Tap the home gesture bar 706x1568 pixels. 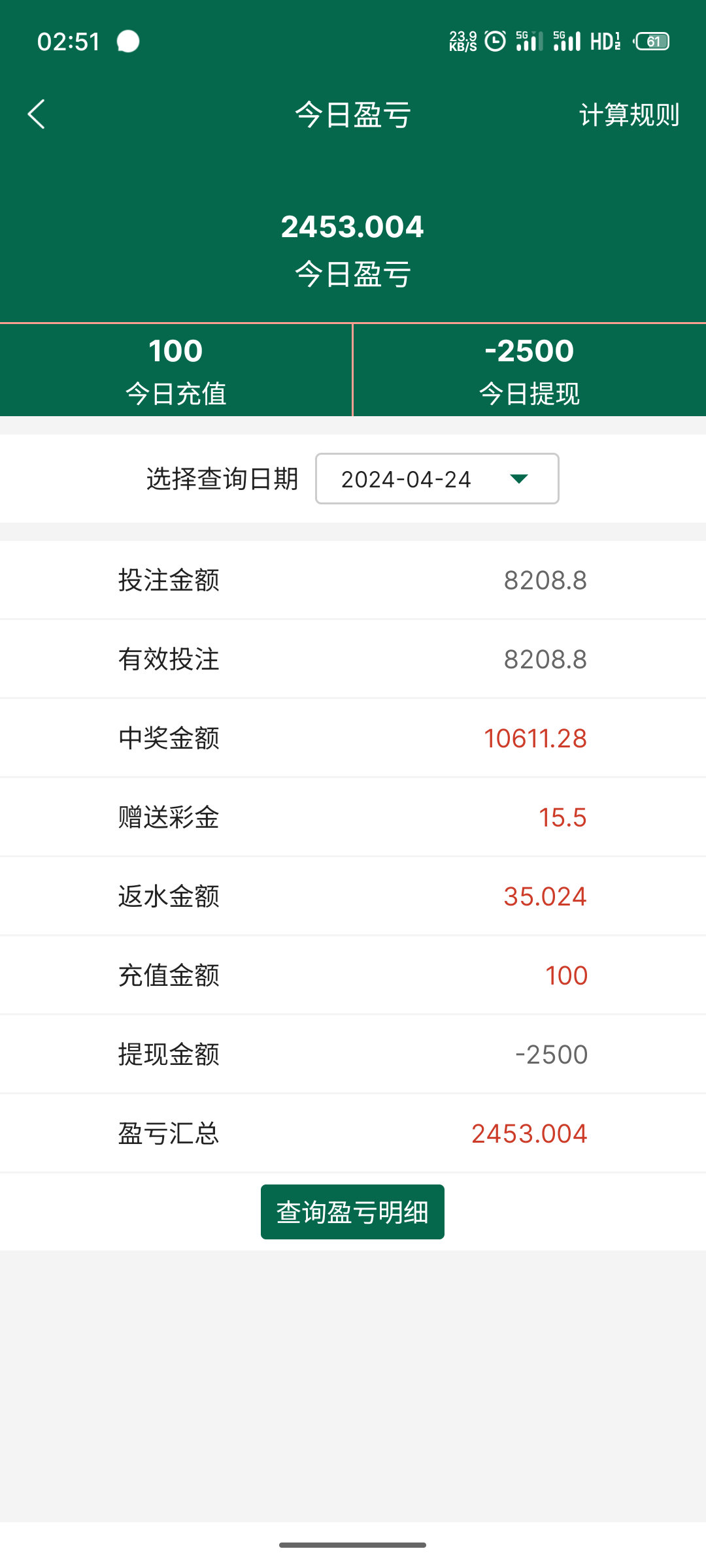(x=353, y=1545)
